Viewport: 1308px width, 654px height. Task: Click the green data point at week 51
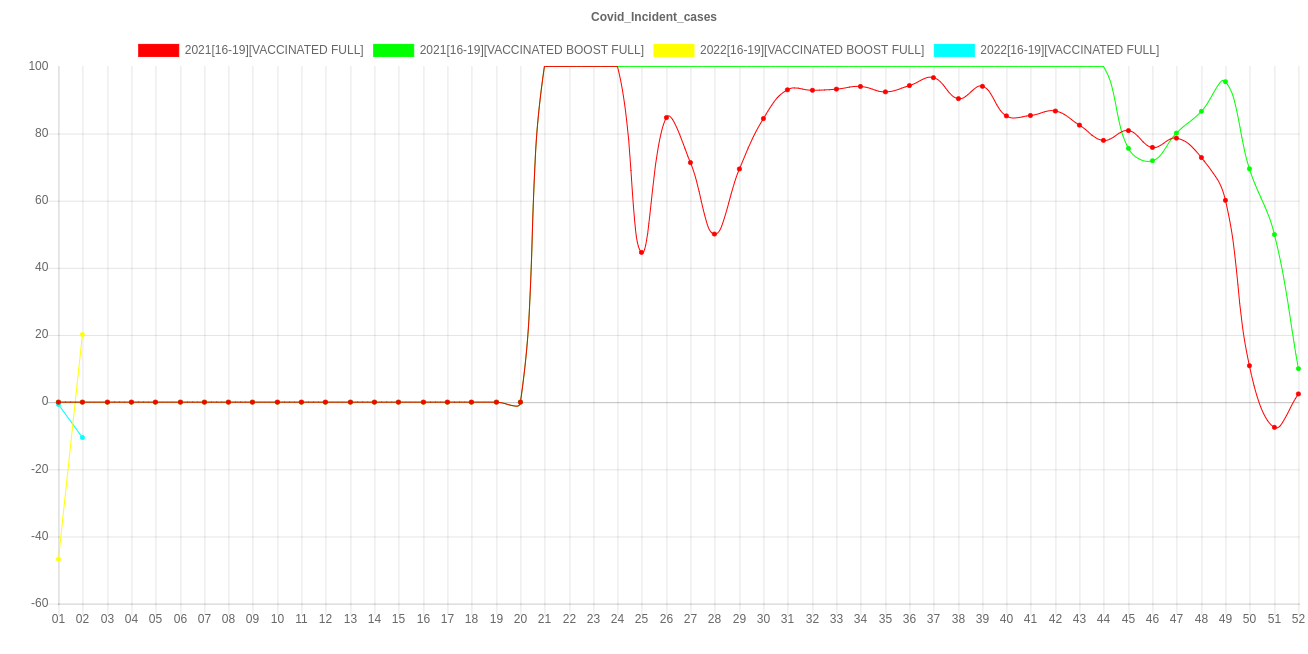pyautogui.click(x=1274, y=234)
